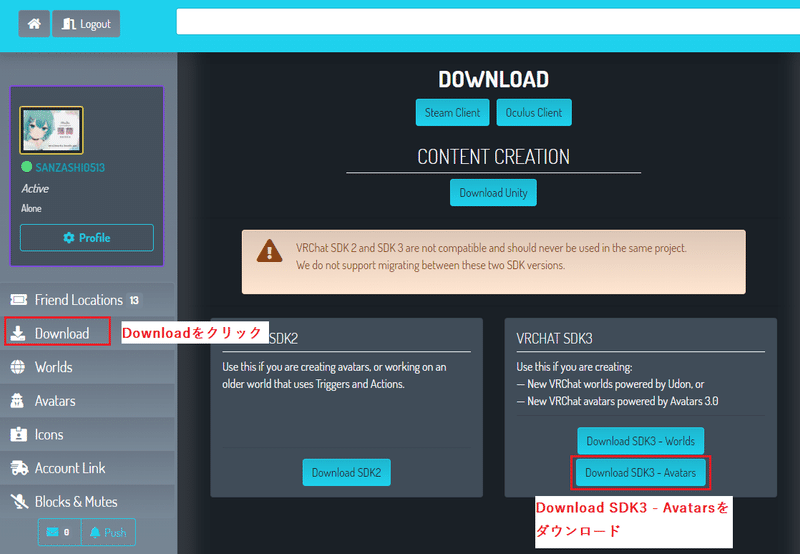Click the Active status text
This screenshot has width=800, height=554.
pyautogui.click(x=35, y=189)
